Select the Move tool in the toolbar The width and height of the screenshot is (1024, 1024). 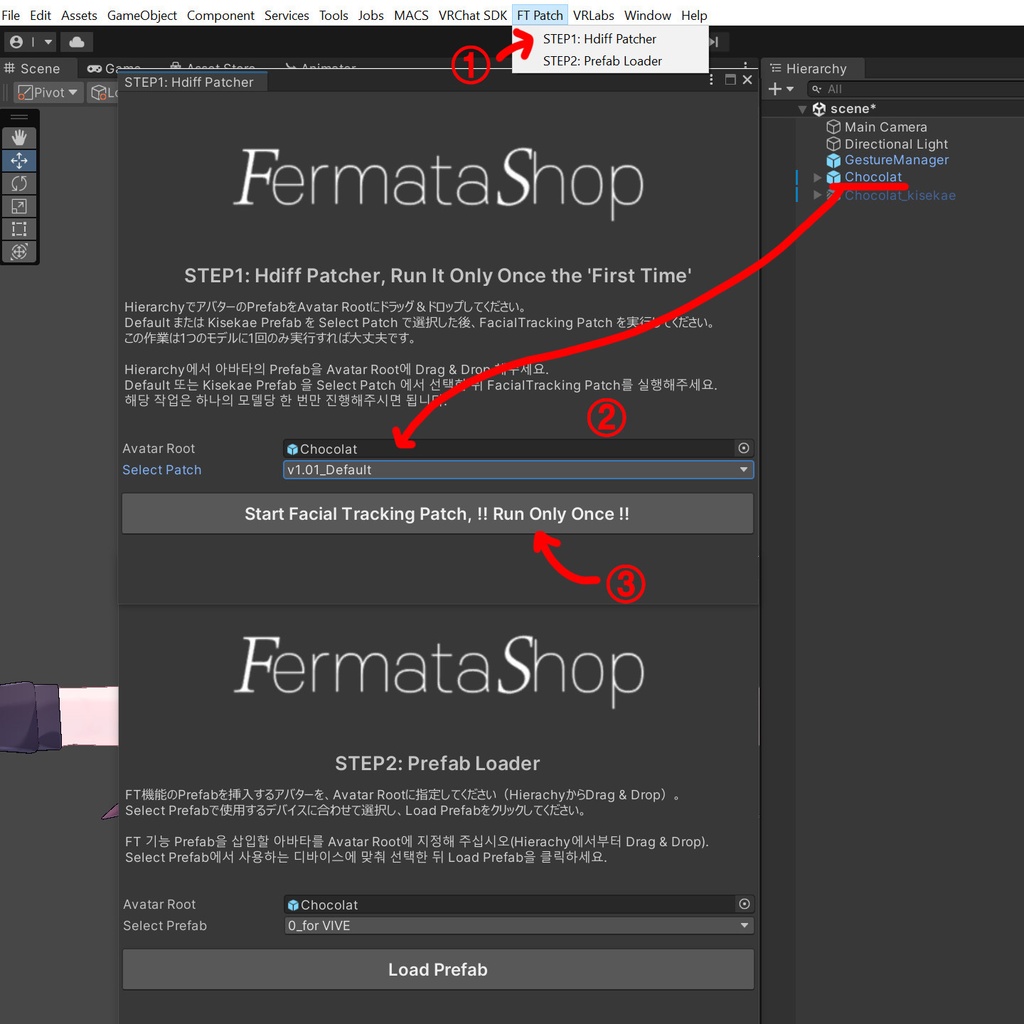(x=21, y=160)
